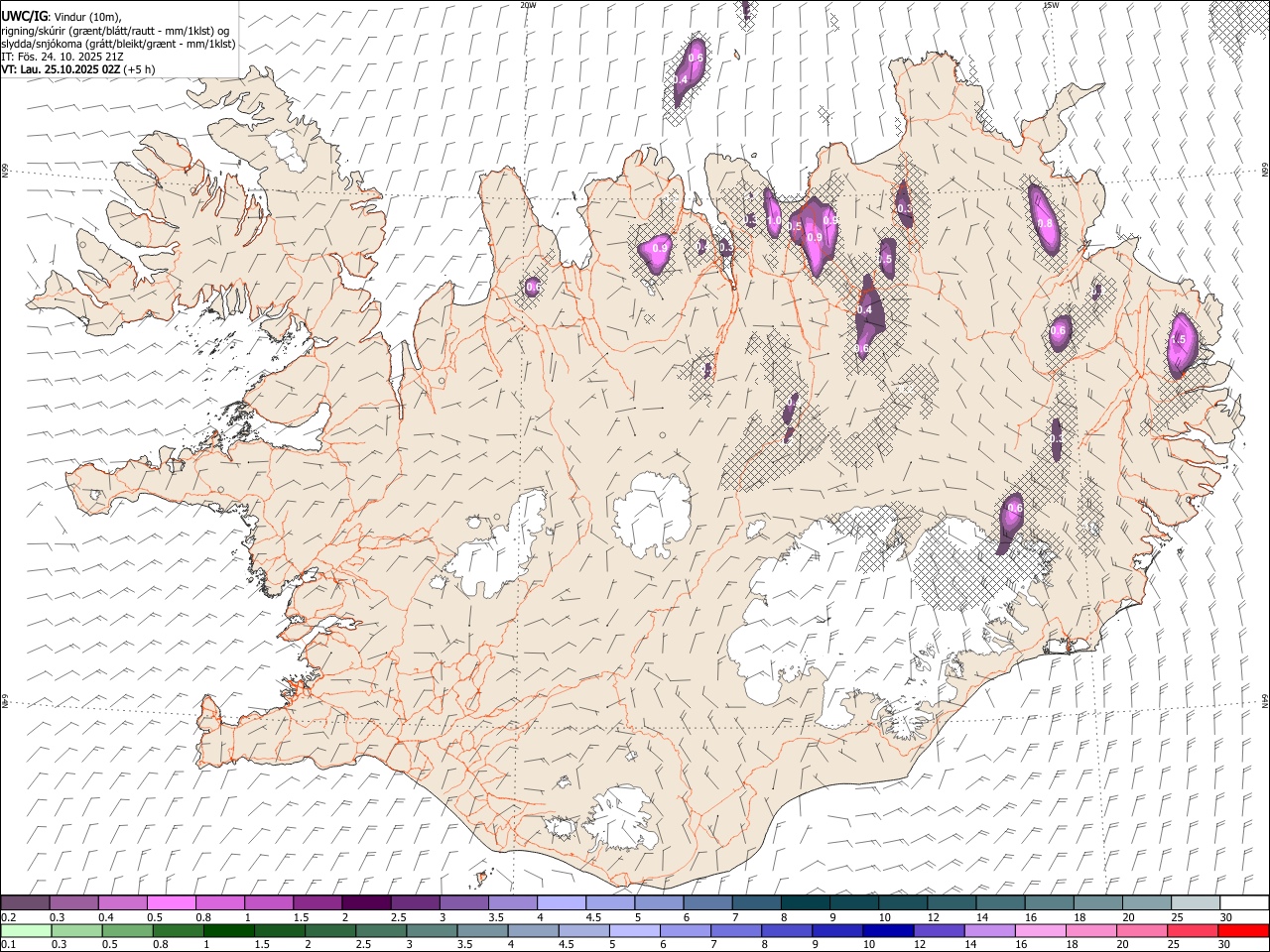Viewport: 1270px width, 952px height.
Task: Pick the deep navy 10 swatch in rain scale
Action: click(x=889, y=930)
